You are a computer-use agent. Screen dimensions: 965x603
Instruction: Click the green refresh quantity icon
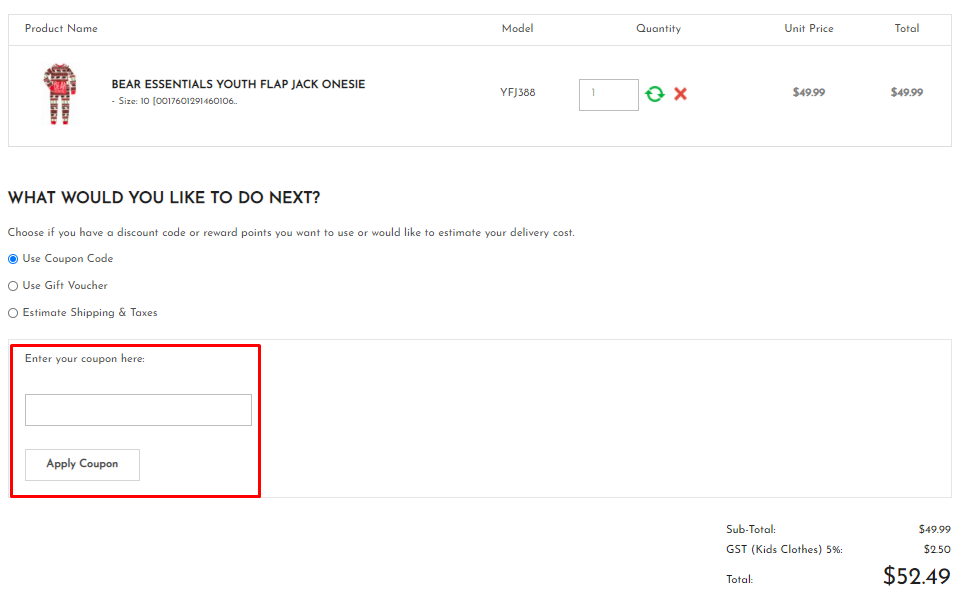tap(655, 94)
